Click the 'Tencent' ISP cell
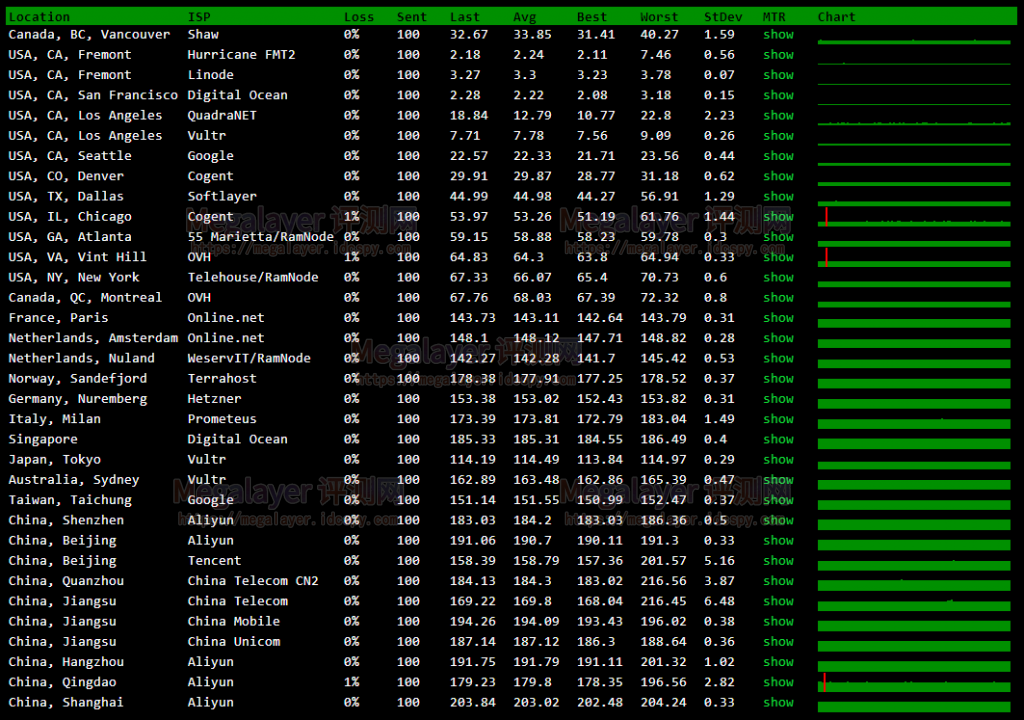1024x720 pixels. point(215,561)
